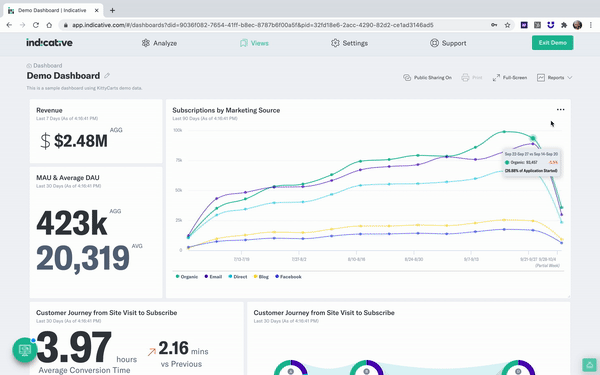
Task: Click the Print button
Action: pyautogui.click(x=471, y=78)
